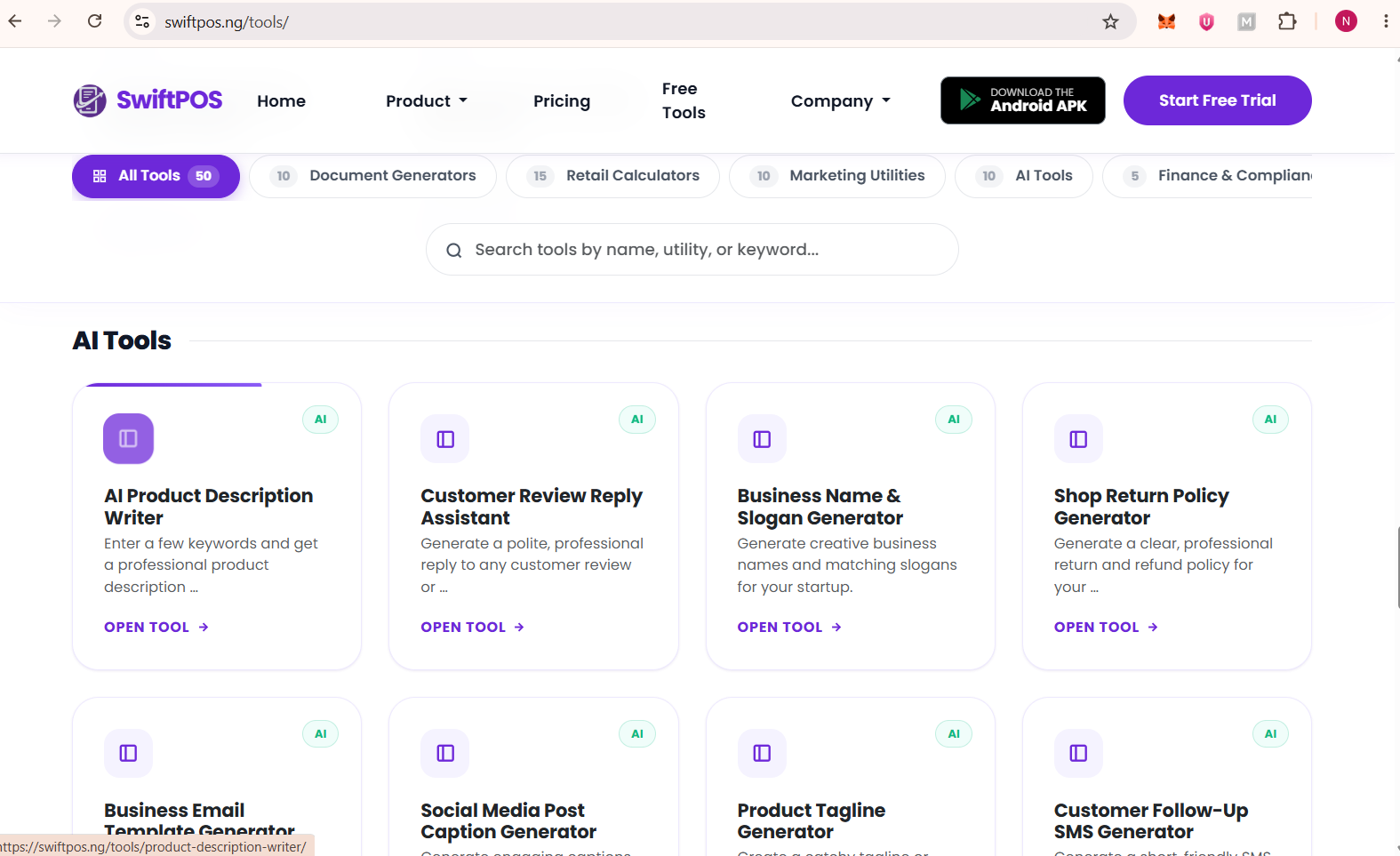Open the Extensions puzzle piece menu

(1286, 21)
